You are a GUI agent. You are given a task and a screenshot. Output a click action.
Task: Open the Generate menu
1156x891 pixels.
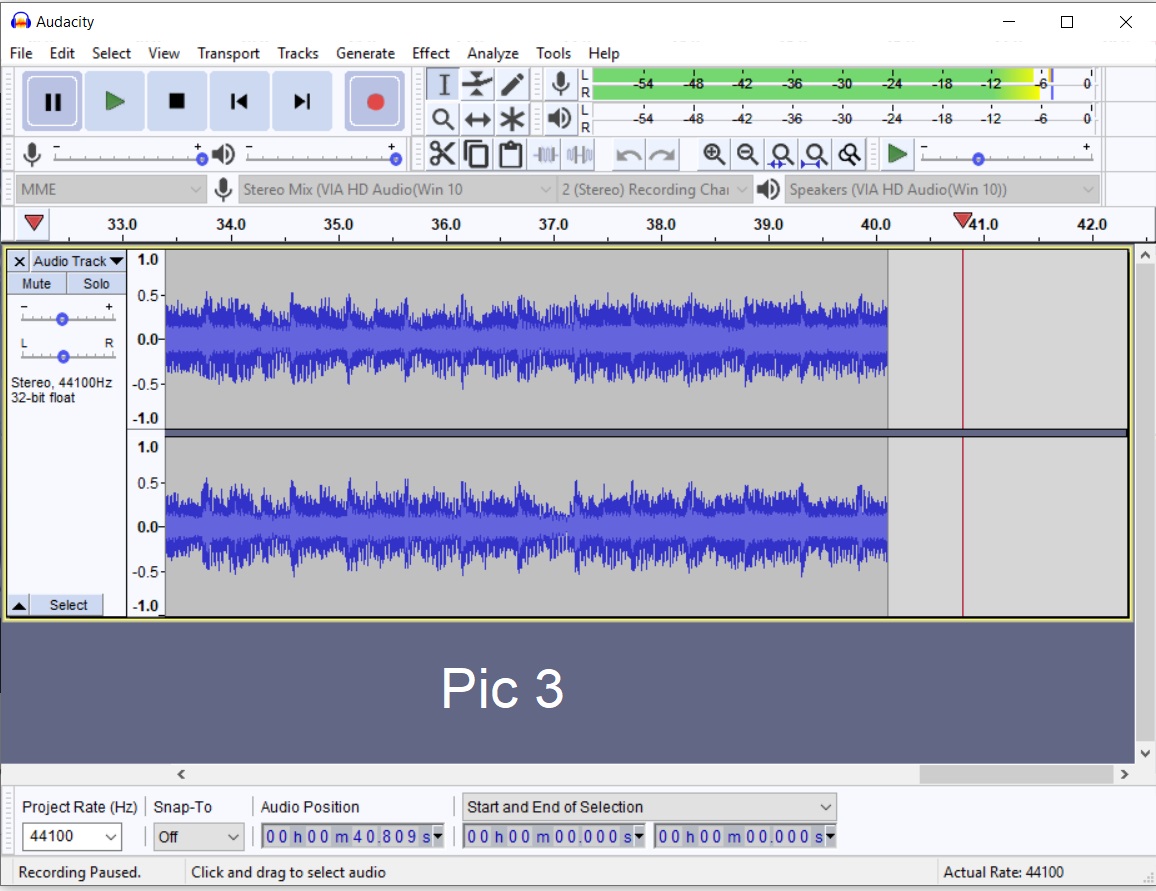point(365,53)
